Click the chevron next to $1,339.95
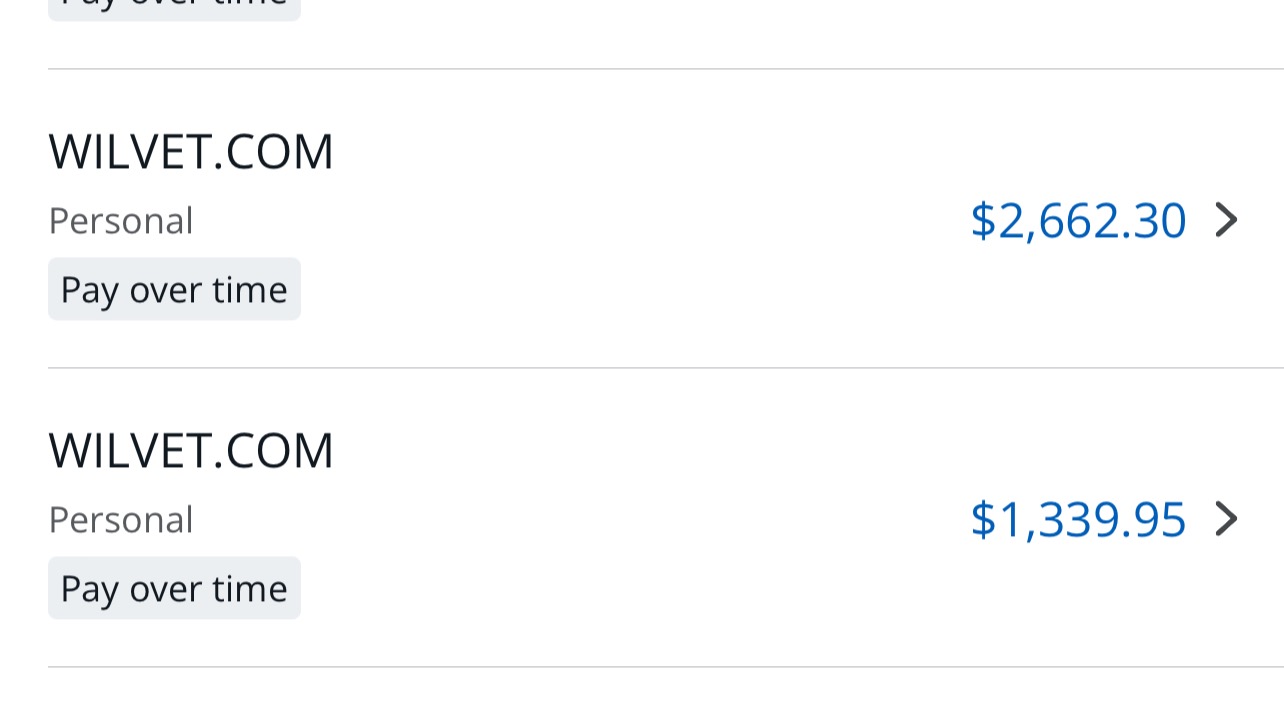Image resolution: width=1284 pixels, height=725 pixels. pyautogui.click(x=1226, y=519)
